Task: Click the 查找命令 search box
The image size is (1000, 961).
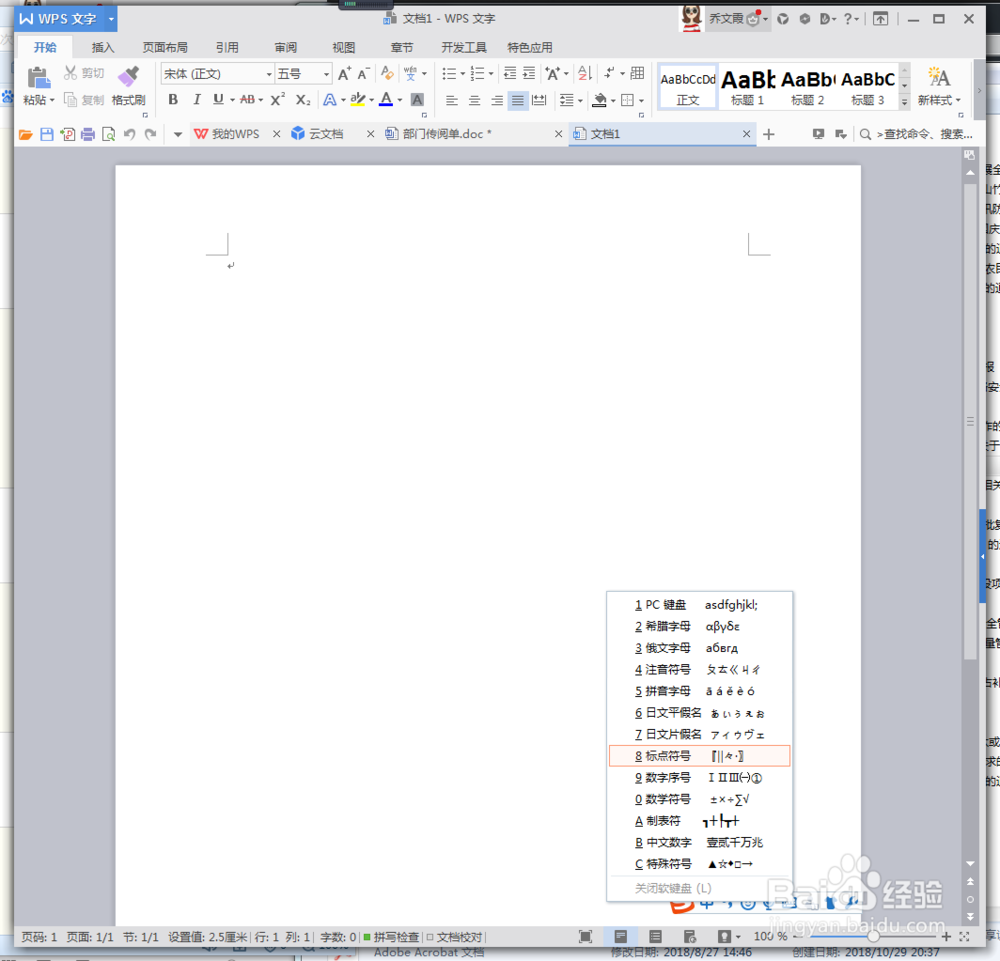Action: pos(917,134)
